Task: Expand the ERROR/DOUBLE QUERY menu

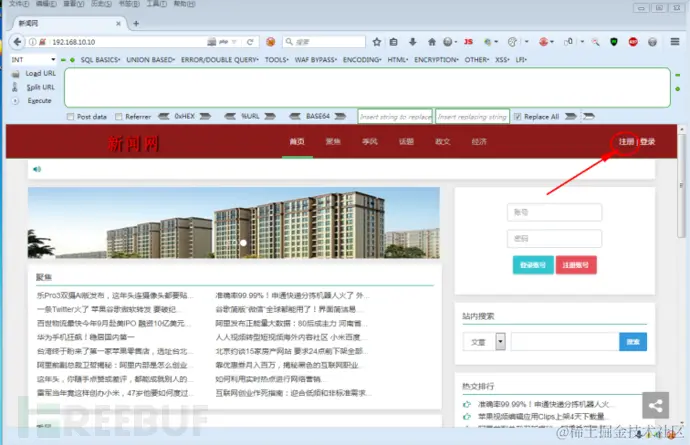Action: coord(220,60)
